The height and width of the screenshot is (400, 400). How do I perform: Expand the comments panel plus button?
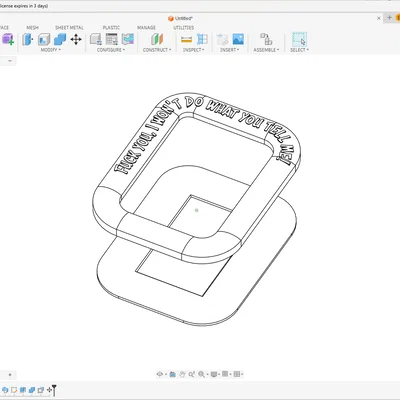pyautogui.click(x=10, y=375)
